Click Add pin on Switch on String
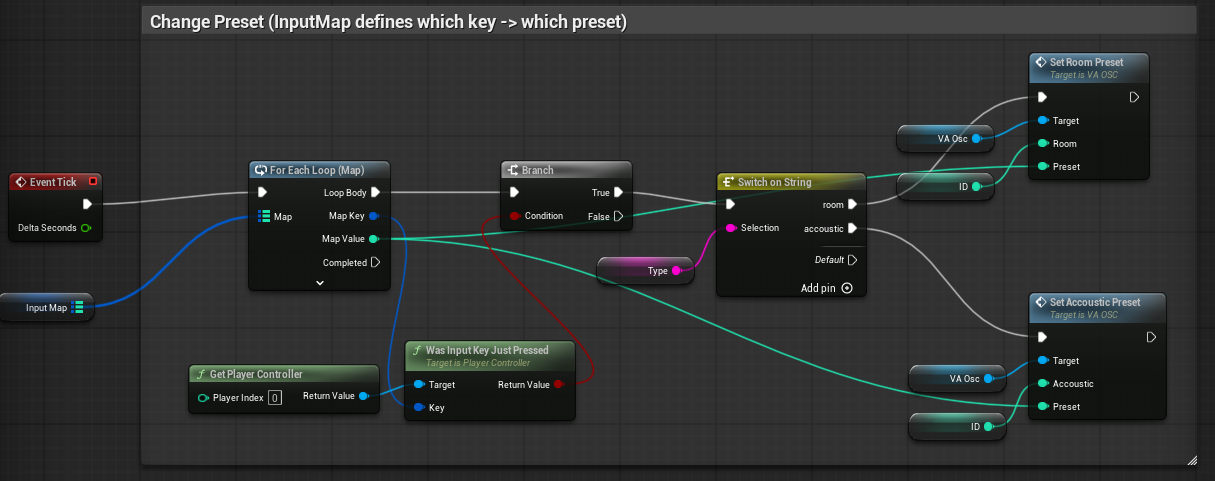Screen dimensions: 1215x481 point(827,288)
